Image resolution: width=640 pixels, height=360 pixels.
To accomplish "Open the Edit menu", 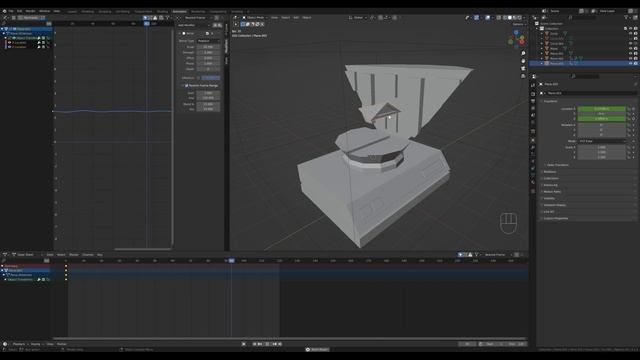I will point(19,11).
